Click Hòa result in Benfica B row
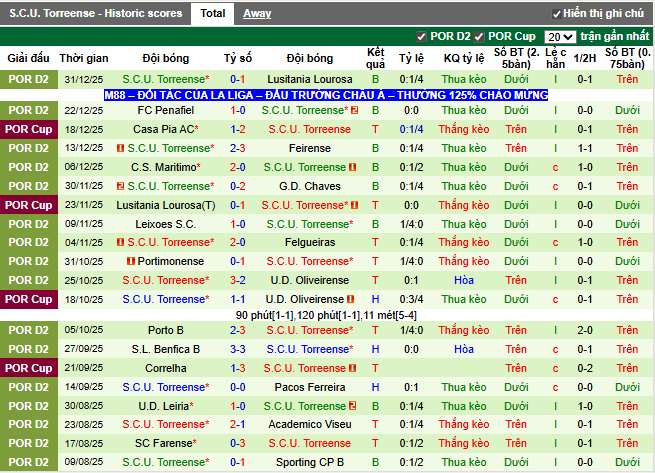This screenshot has width=655, height=473. coord(464,349)
